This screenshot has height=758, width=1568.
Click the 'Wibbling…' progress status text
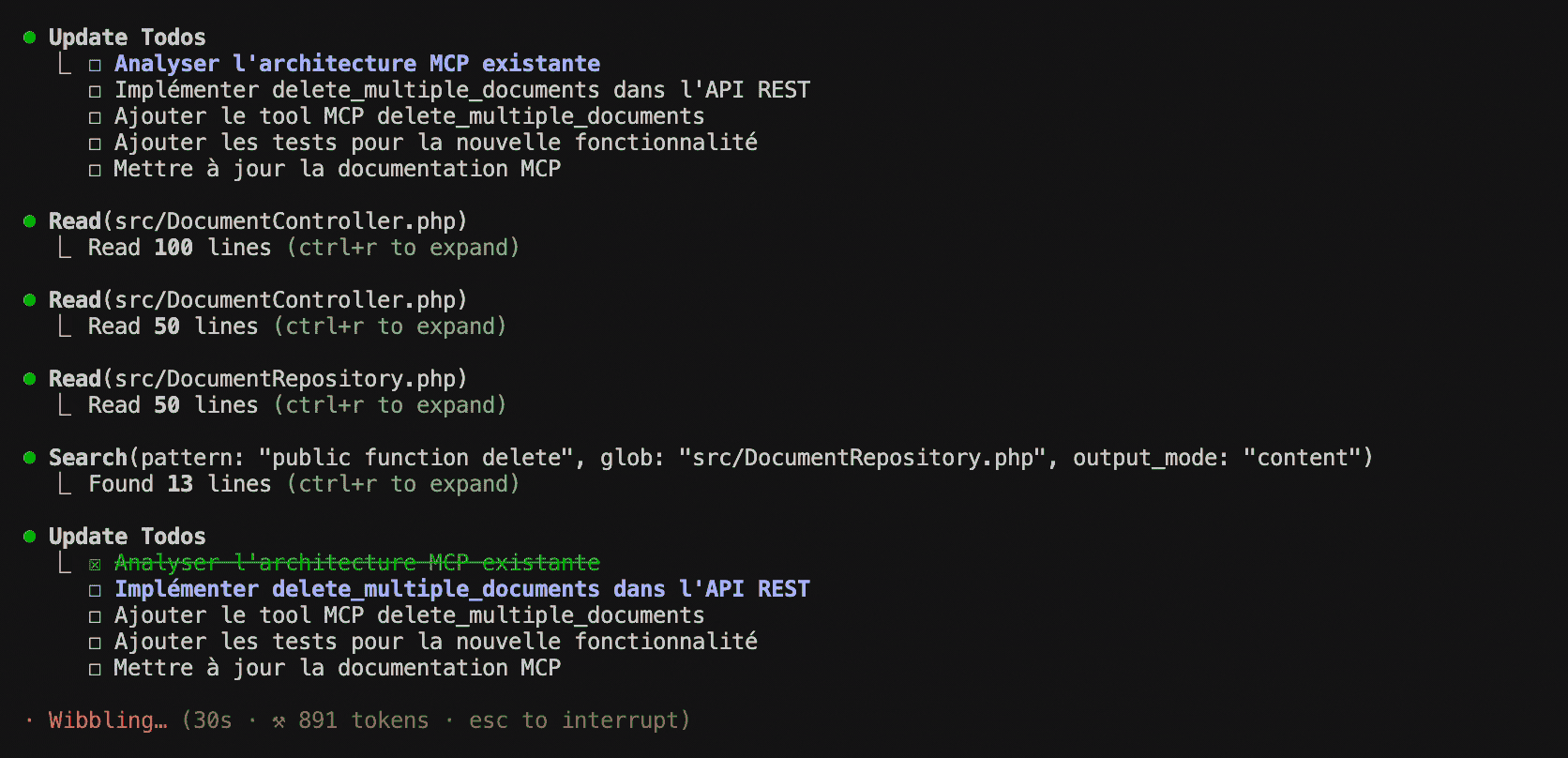pyautogui.click(x=108, y=720)
